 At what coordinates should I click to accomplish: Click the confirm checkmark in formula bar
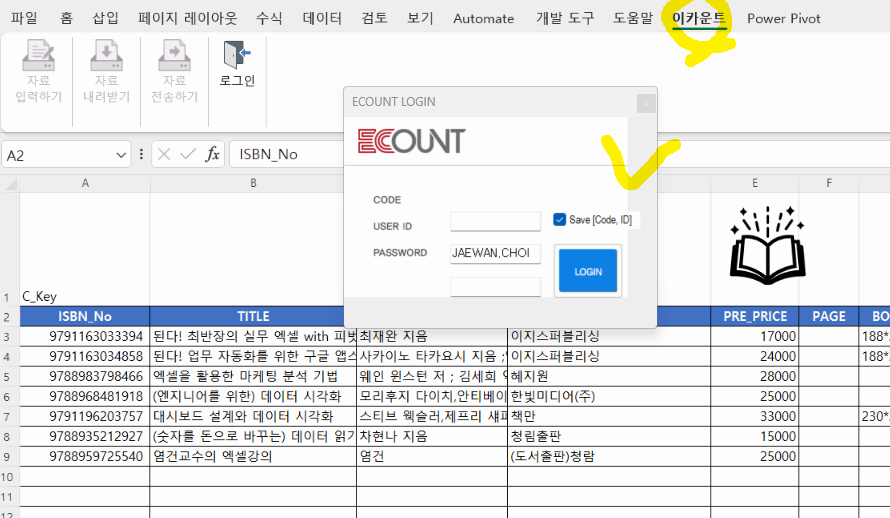[x=188, y=154]
